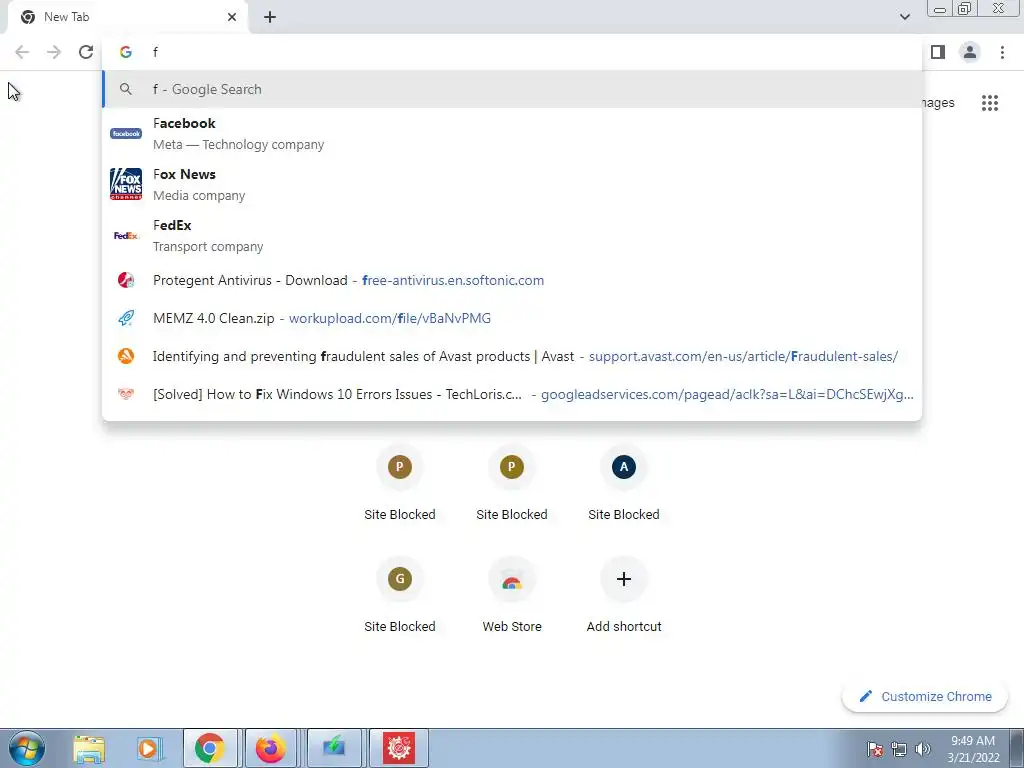The height and width of the screenshot is (768, 1024).
Task: Select the New Tab tab
Action: 127,17
